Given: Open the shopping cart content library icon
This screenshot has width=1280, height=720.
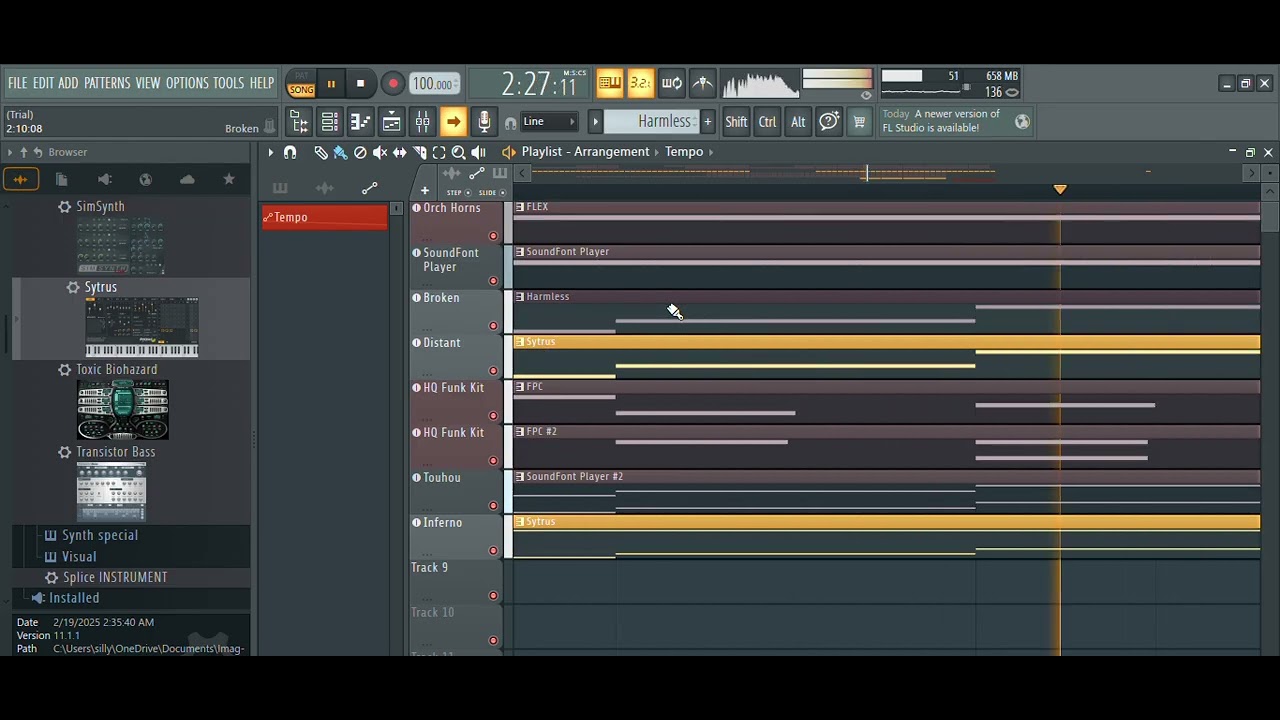Looking at the screenshot, I should click(x=859, y=122).
